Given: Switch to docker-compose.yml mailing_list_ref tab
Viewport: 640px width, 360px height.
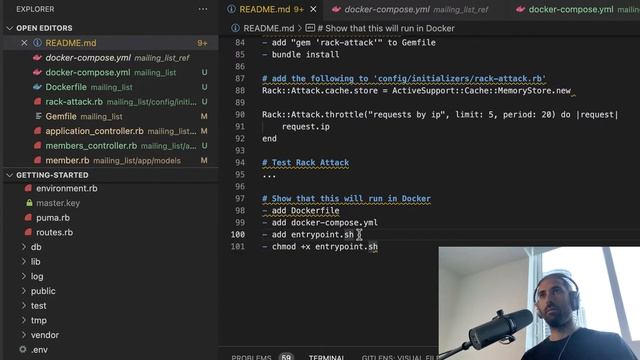Looking at the screenshot, I should tap(416, 9).
